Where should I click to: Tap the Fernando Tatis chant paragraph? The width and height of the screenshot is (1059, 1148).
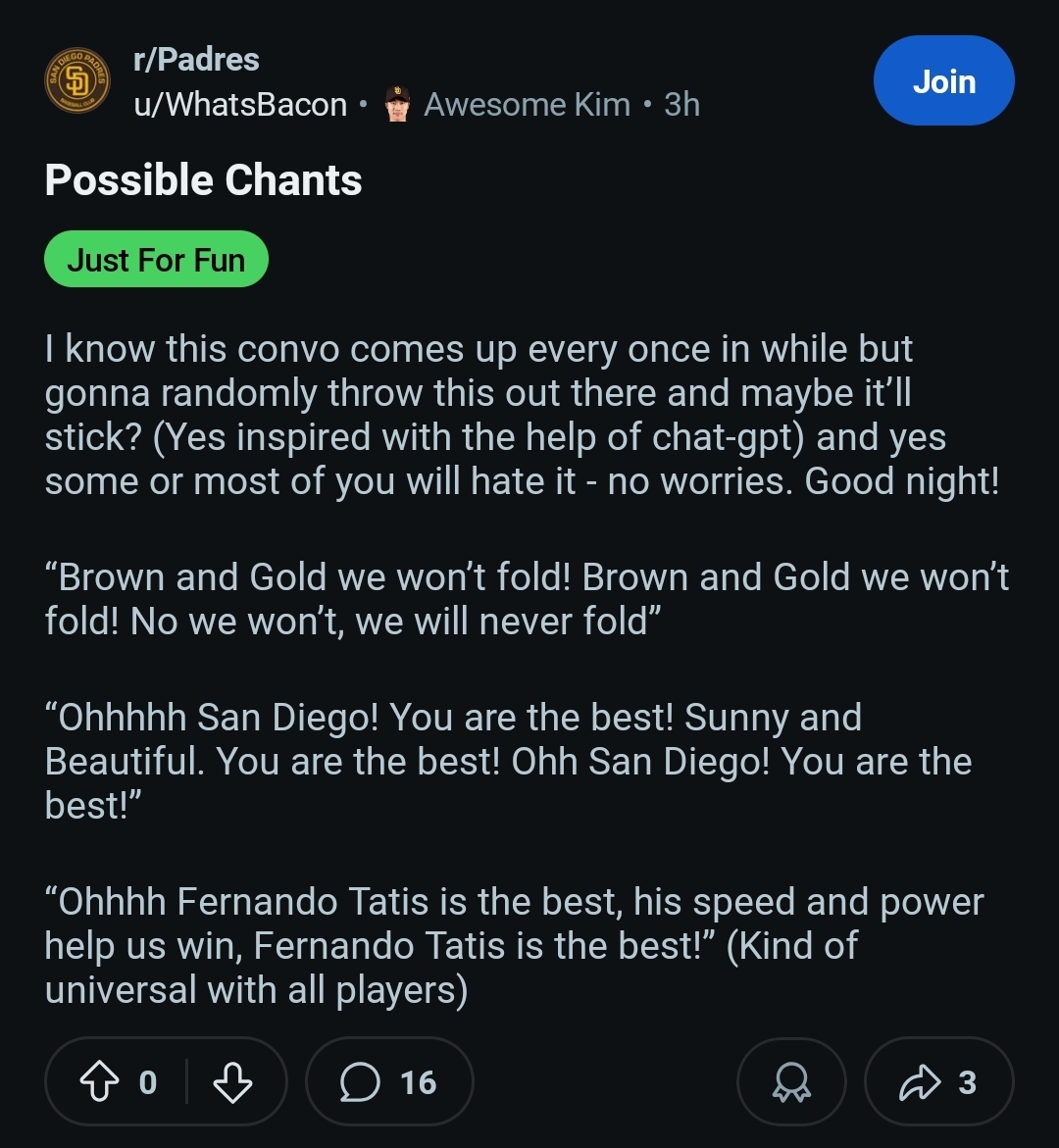pos(514,945)
